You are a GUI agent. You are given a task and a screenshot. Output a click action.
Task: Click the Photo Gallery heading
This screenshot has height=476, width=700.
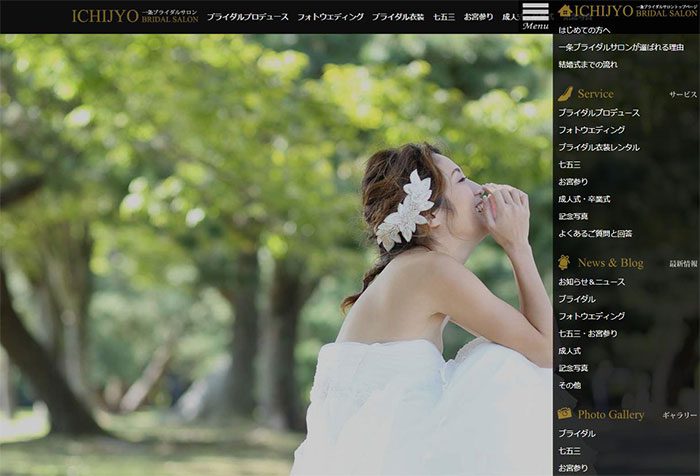[611, 414]
